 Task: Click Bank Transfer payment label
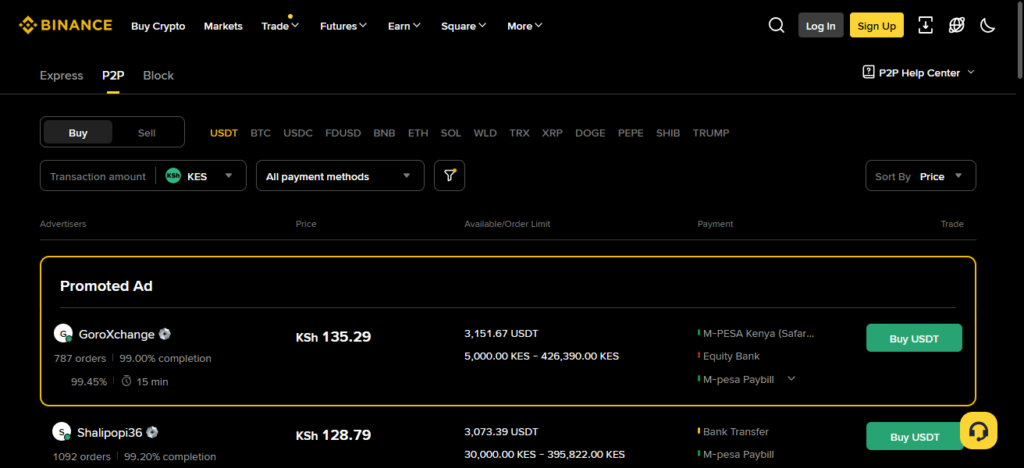(x=735, y=431)
